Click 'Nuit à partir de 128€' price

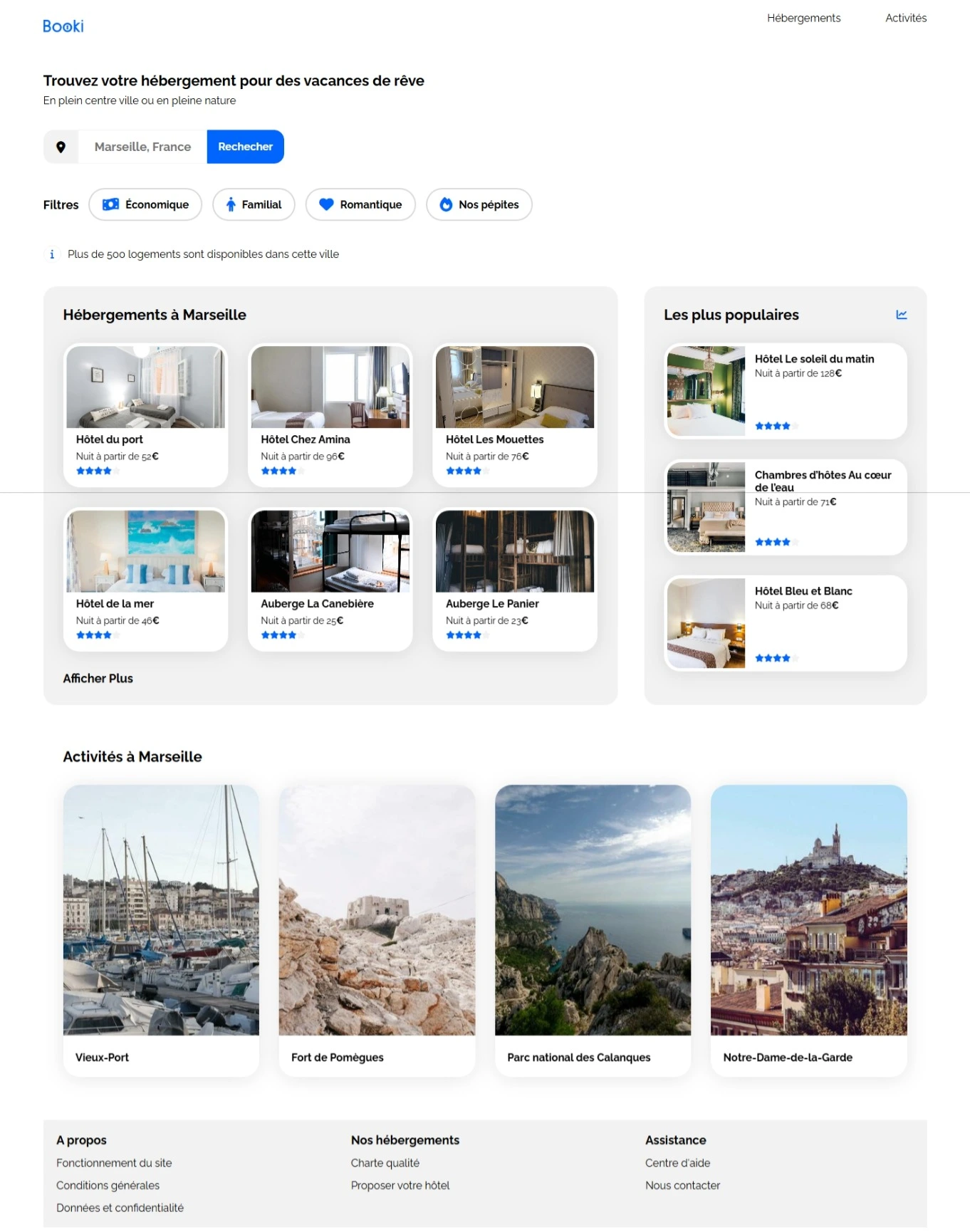coord(798,373)
